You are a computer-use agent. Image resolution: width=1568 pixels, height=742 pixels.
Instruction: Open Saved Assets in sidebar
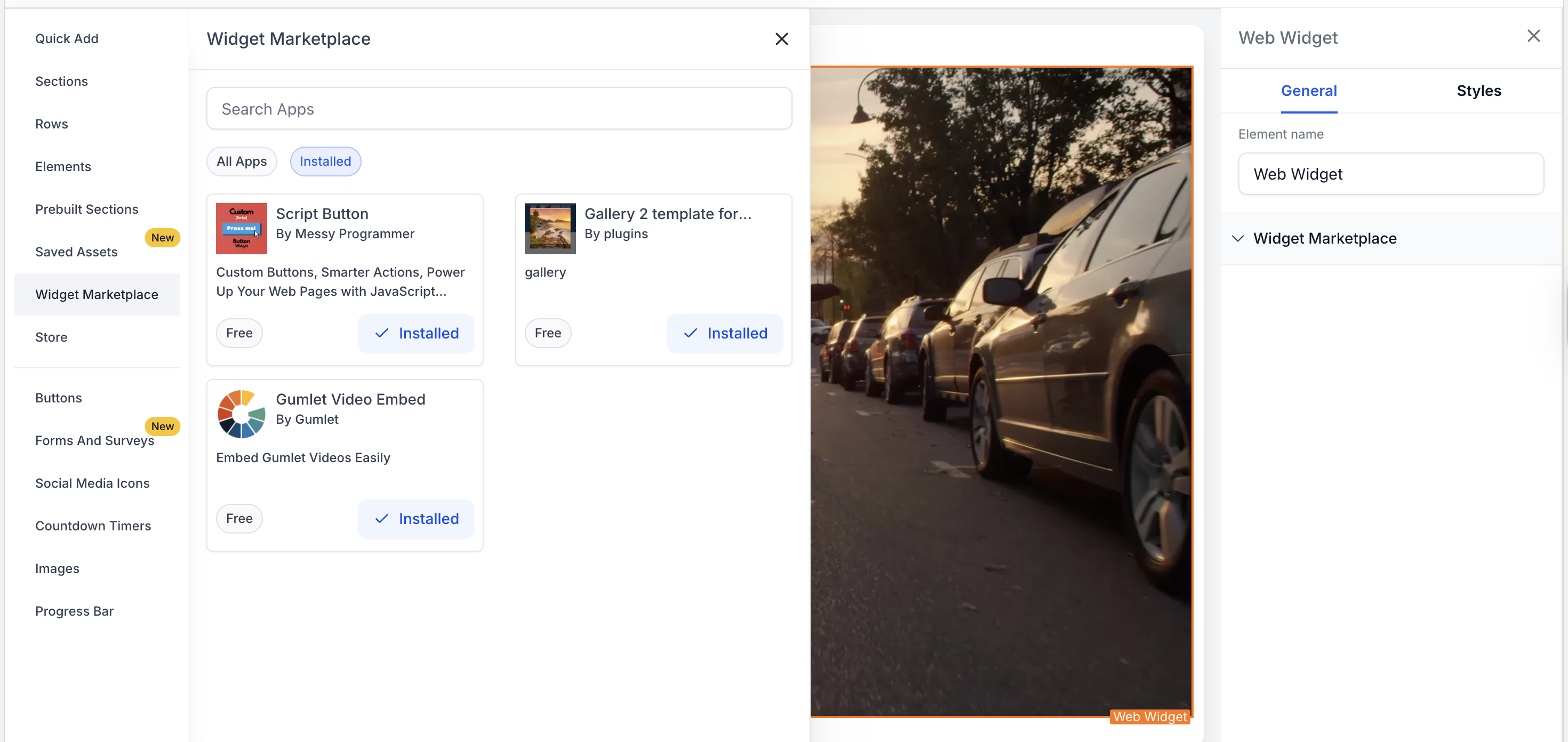(76, 252)
